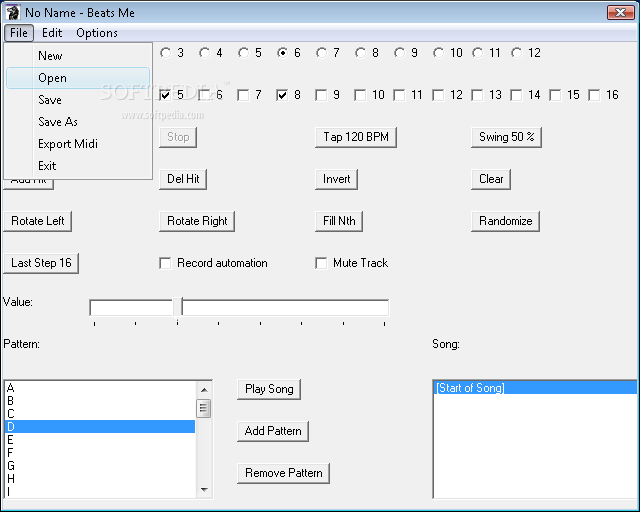Check step 14 checkbox
Viewport: 640px width, 512px height.
(516, 96)
